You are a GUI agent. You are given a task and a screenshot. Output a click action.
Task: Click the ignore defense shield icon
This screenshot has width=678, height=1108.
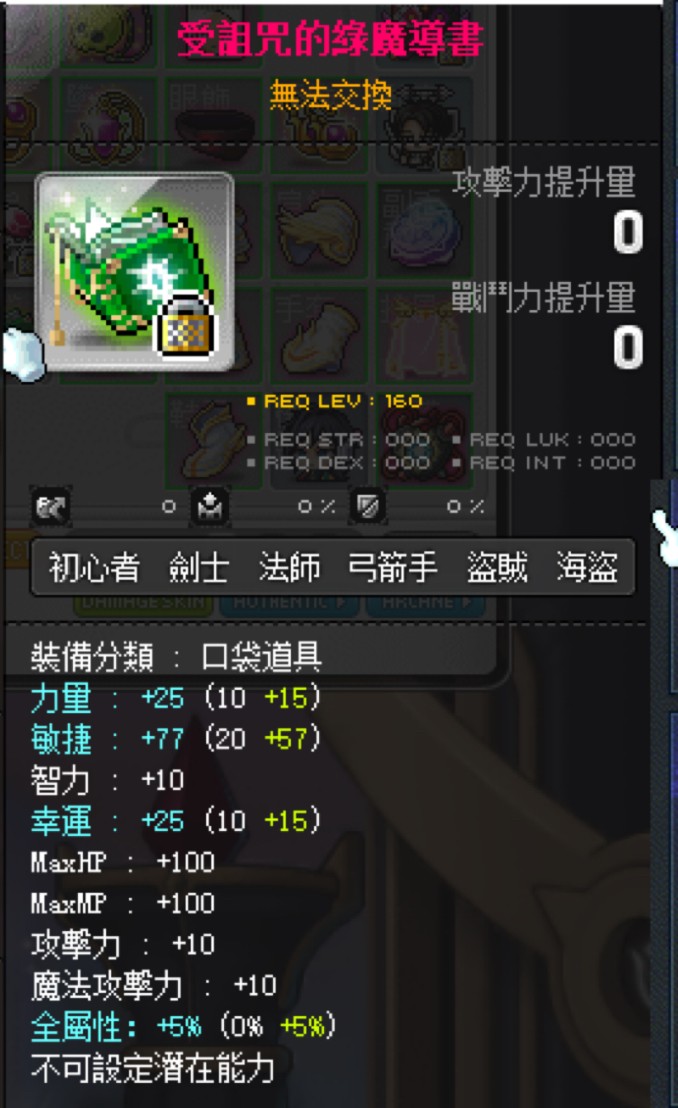pyautogui.click(x=368, y=506)
